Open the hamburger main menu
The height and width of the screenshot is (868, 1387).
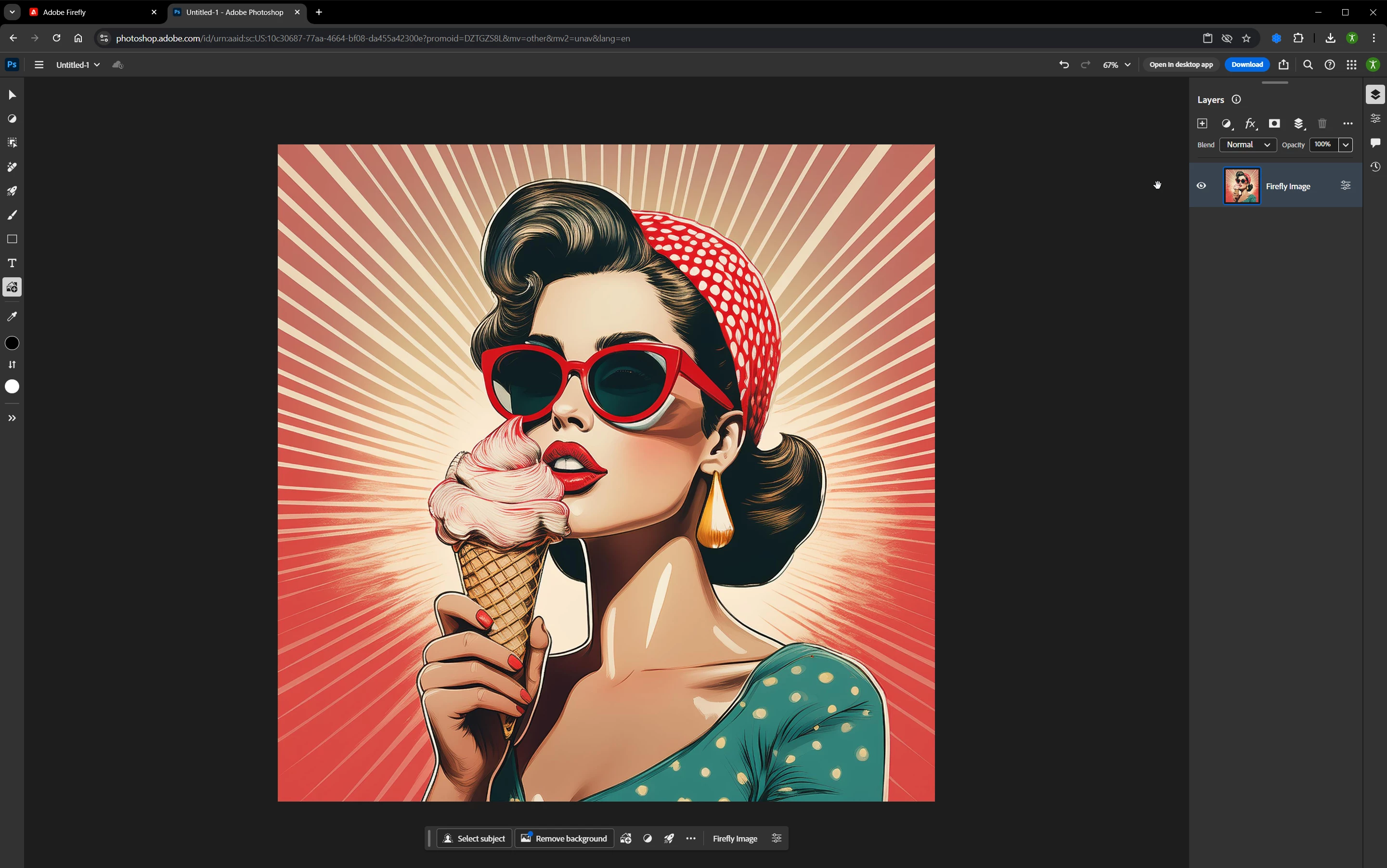39,65
